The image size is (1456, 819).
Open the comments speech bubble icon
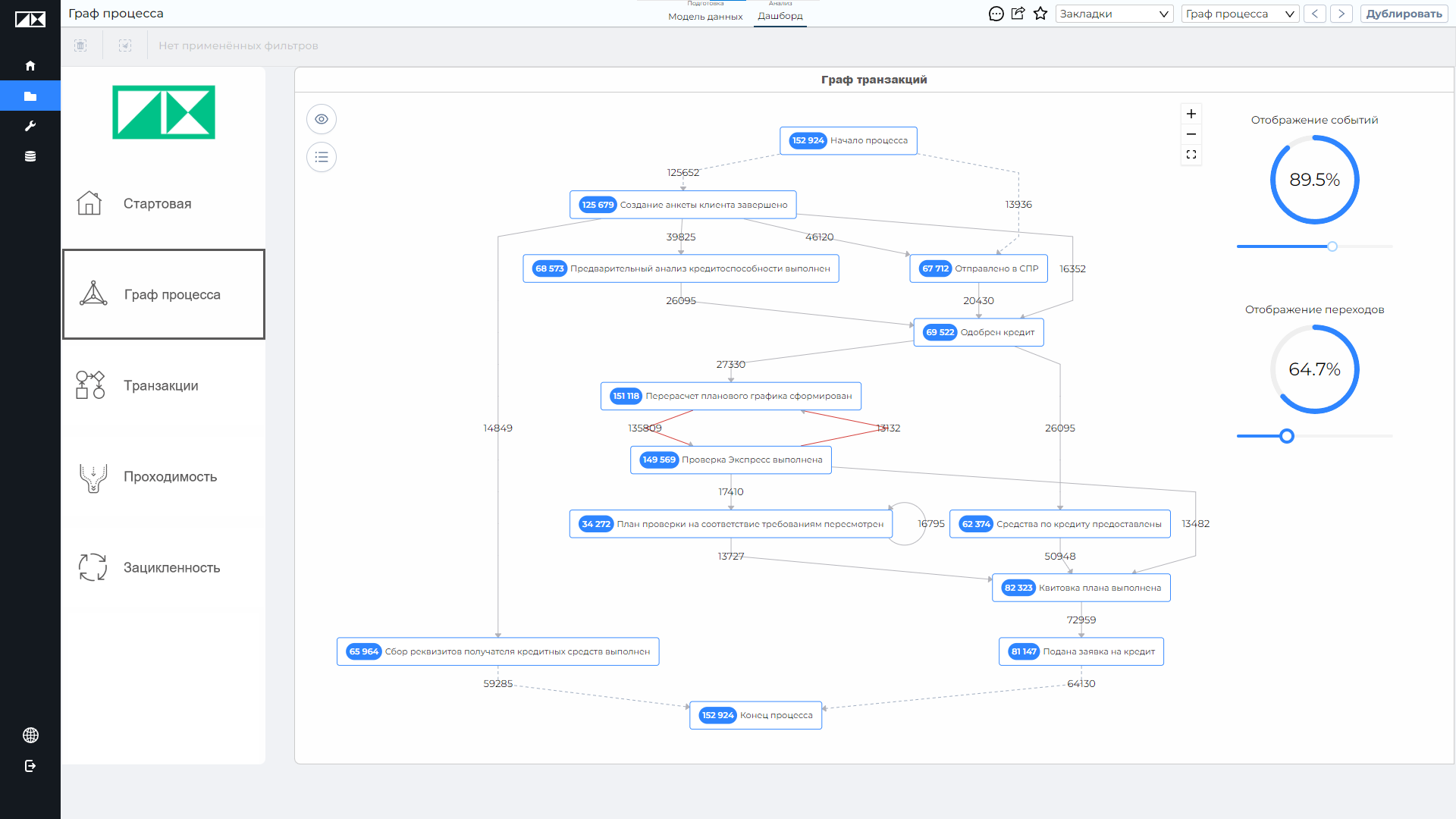(x=996, y=14)
